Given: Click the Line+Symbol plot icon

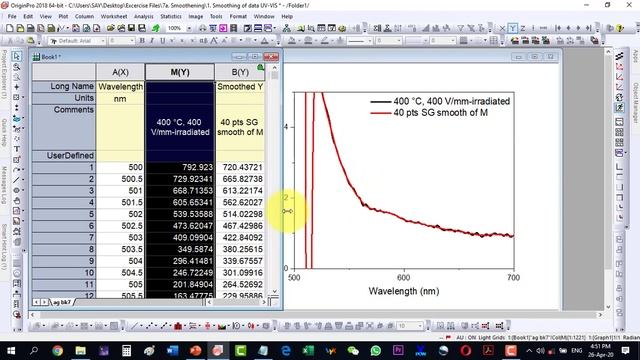Looking at the screenshot, I should pos(164,326).
